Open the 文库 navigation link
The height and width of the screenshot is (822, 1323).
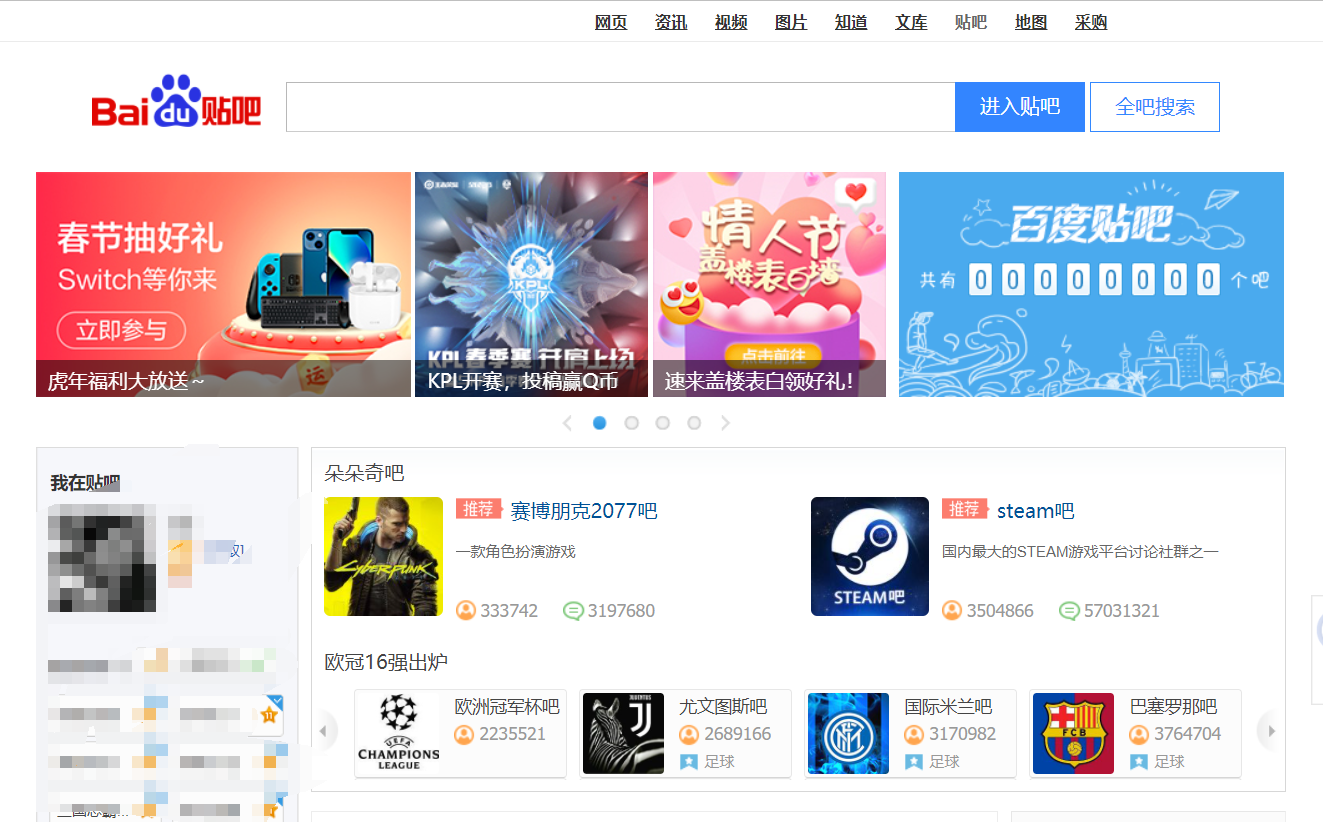pyautogui.click(x=911, y=22)
